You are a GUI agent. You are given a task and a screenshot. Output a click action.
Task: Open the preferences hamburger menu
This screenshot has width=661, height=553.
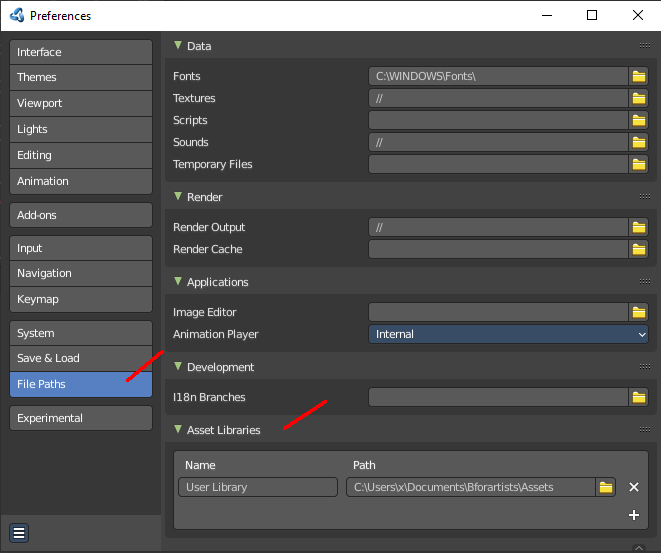[19, 533]
